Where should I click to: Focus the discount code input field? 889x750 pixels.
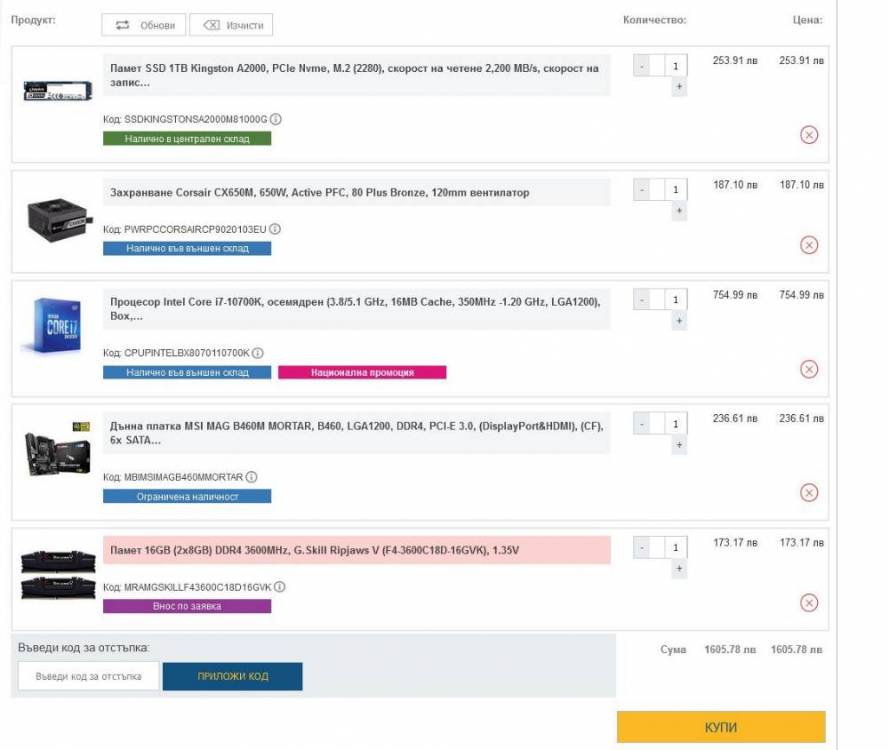pos(88,676)
